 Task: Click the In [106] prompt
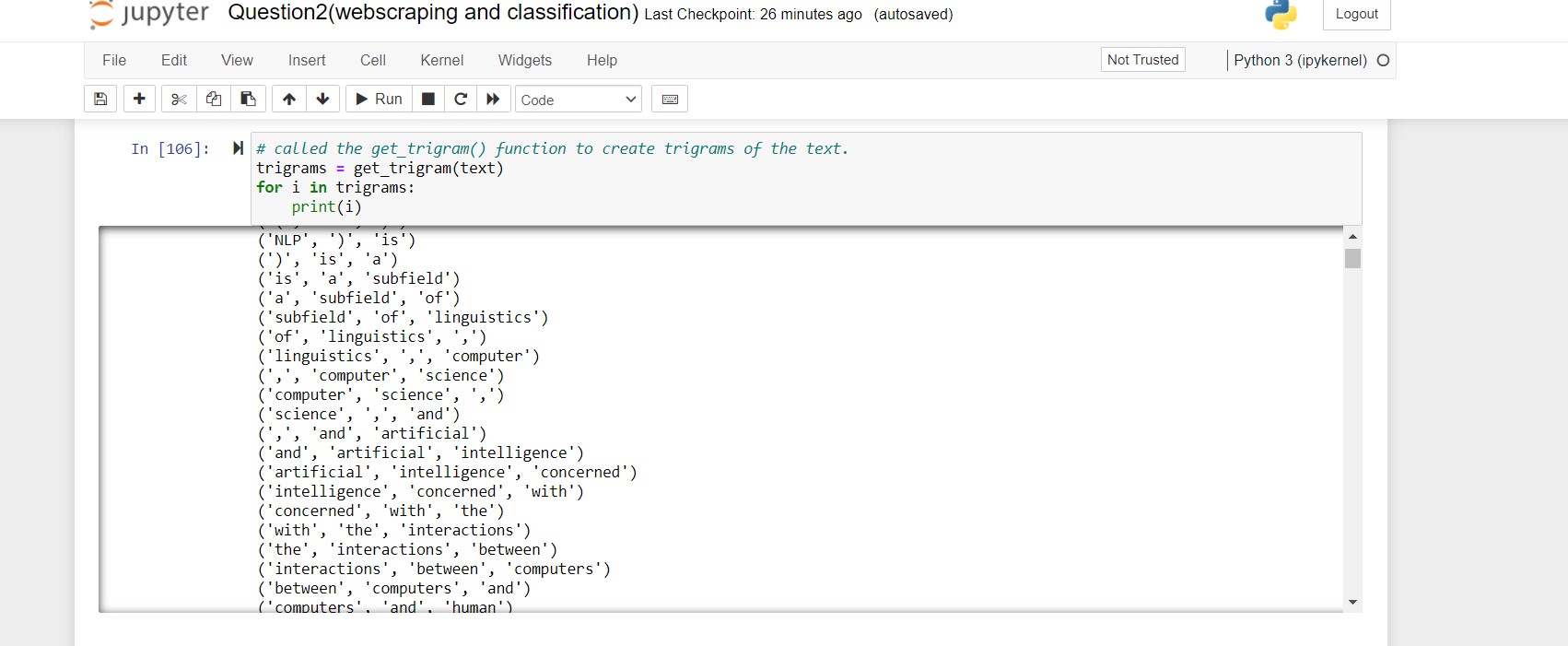pyautogui.click(x=170, y=148)
